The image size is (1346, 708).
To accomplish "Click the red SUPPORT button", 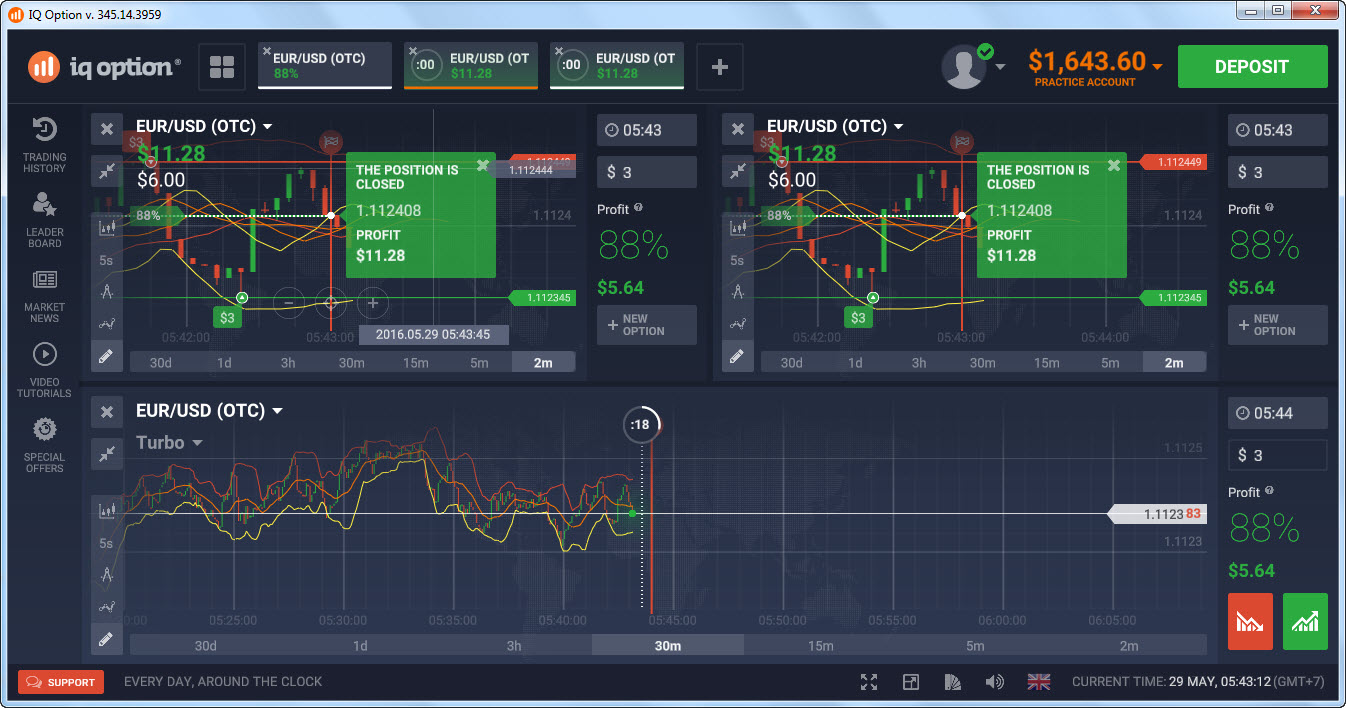I will 61,682.
